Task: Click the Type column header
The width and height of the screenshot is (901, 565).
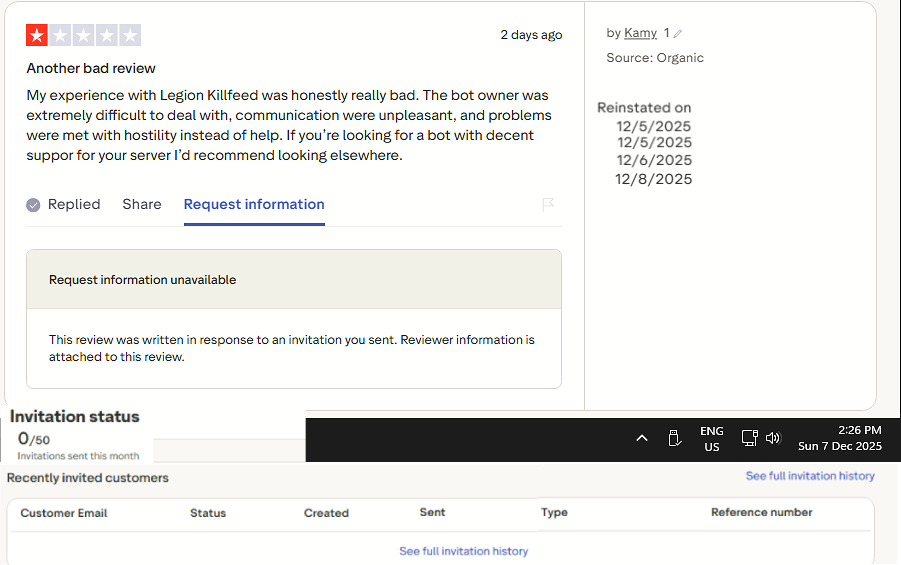Action: 554,512
